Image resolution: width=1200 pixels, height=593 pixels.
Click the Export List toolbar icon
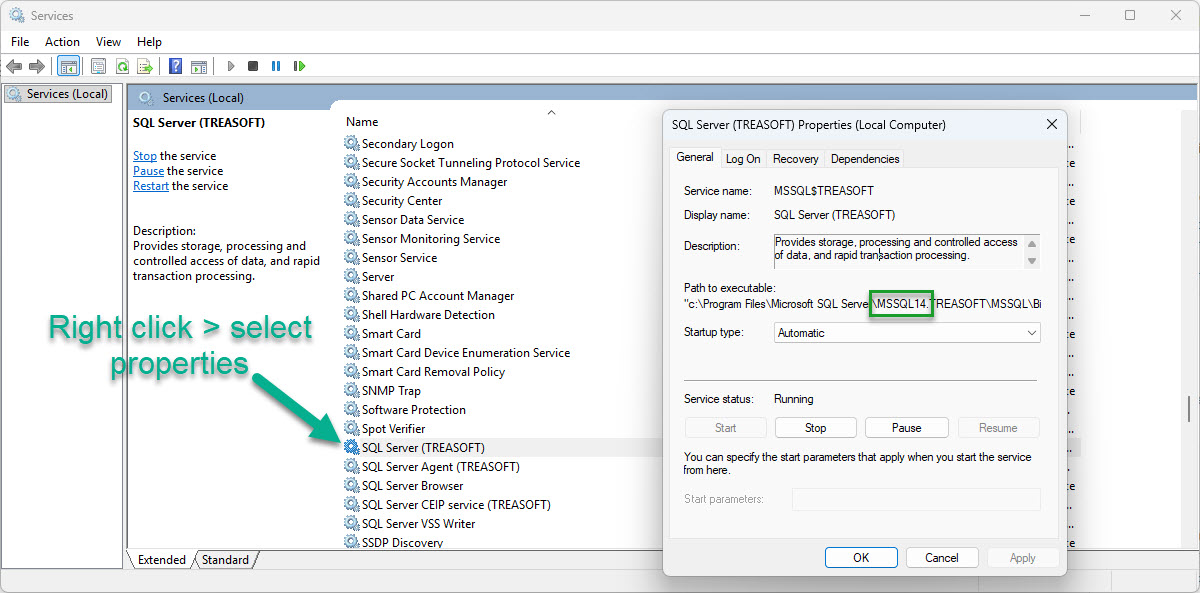[145, 67]
